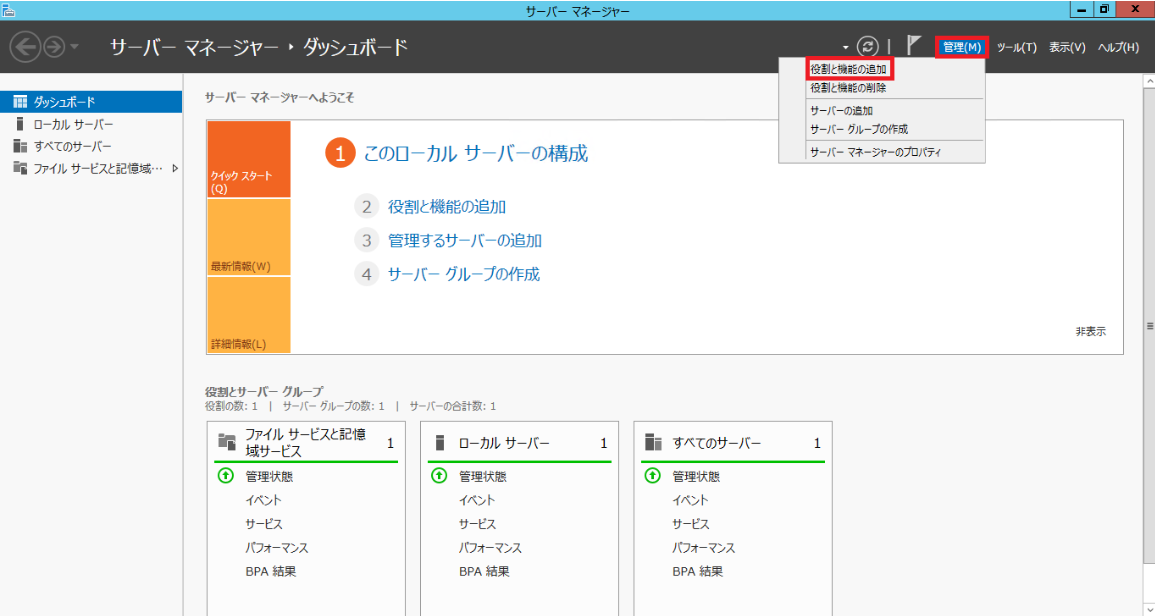Select 役割と機能の追加 from the menu
This screenshot has height=616, width=1155.
click(x=849, y=69)
